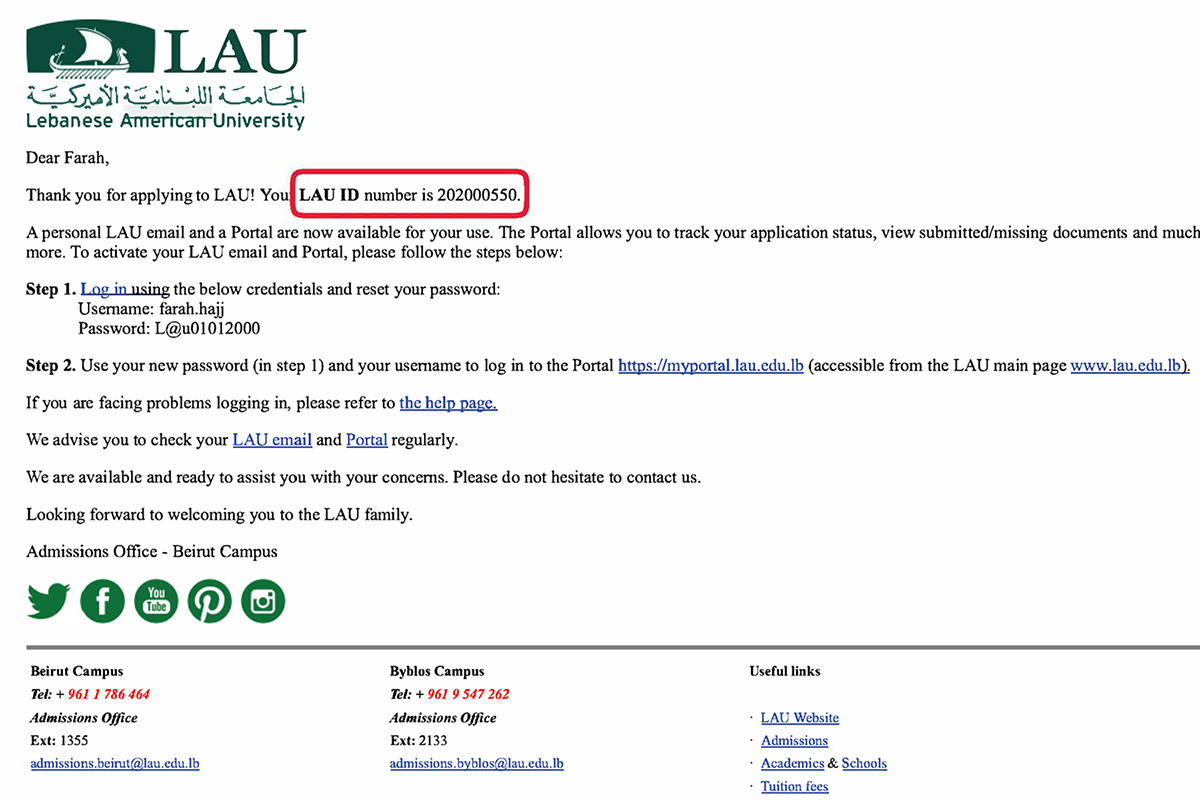The image size is (1200, 800).
Task: Open the Instagram icon
Action: [263, 601]
